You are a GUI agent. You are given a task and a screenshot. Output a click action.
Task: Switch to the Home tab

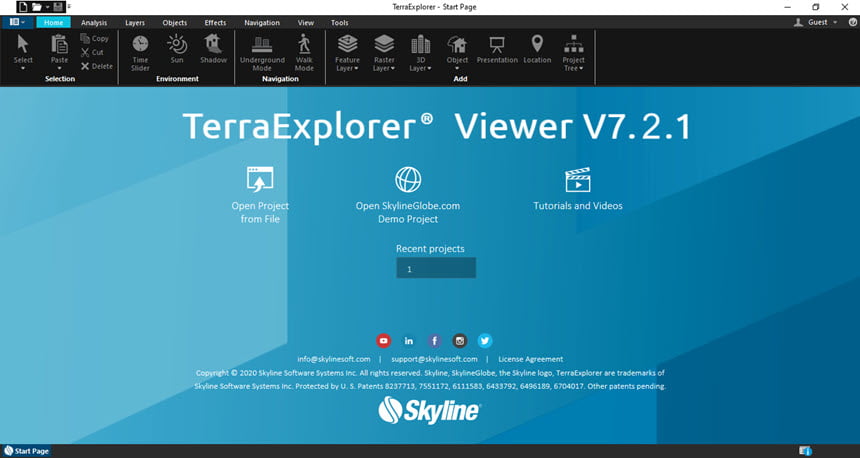53,22
